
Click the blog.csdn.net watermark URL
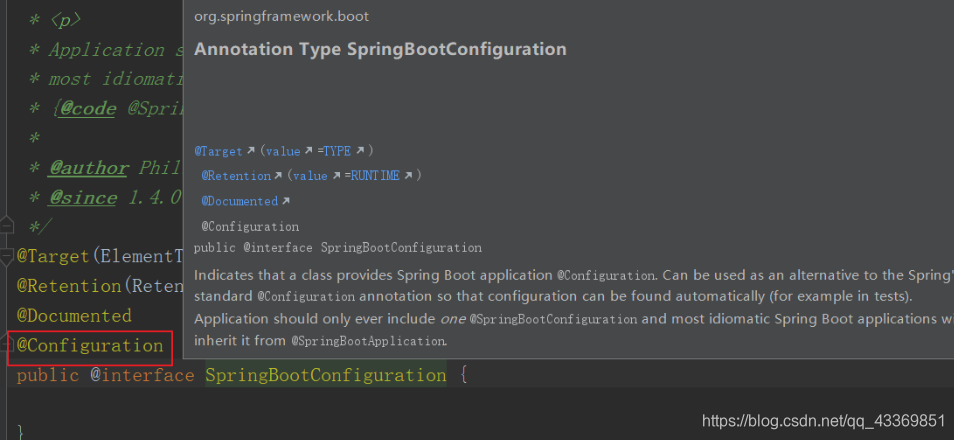click(823, 420)
